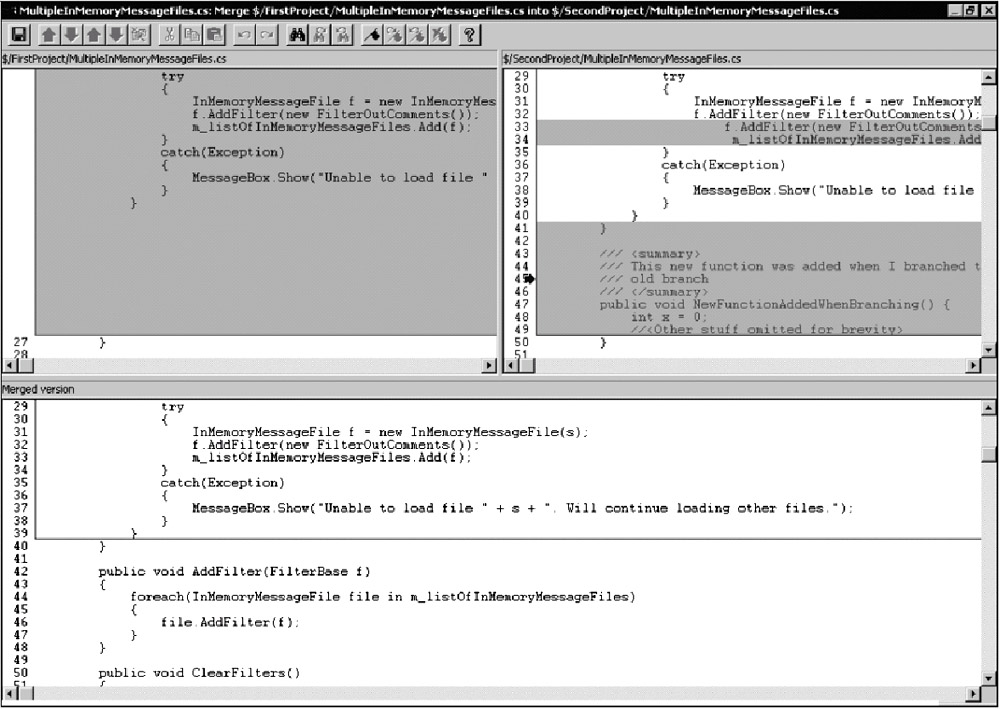Click the Redo toolbar icon
This screenshot has width=1000, height=709.
(266, 35)
